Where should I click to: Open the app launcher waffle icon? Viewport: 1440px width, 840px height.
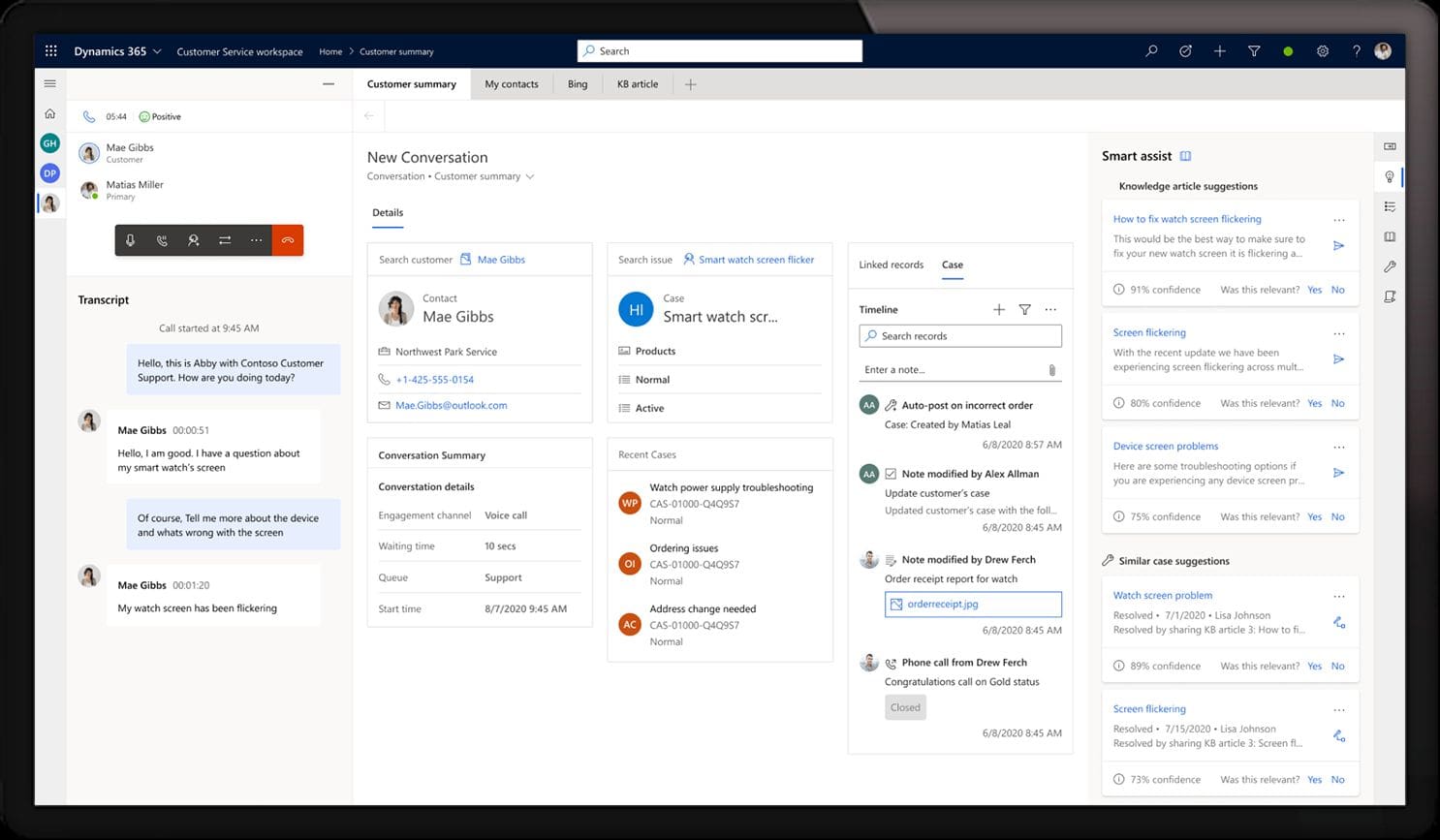coord(51,51)
